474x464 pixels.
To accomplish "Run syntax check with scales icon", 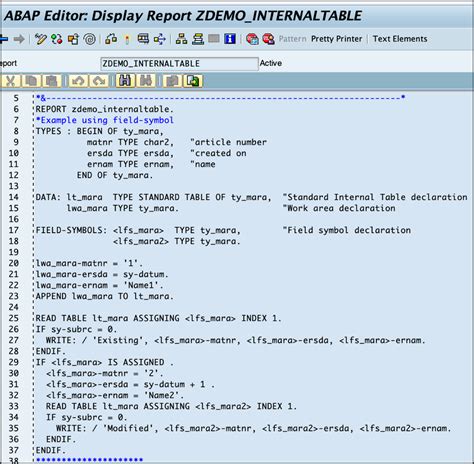I will (x=111, y=39).
